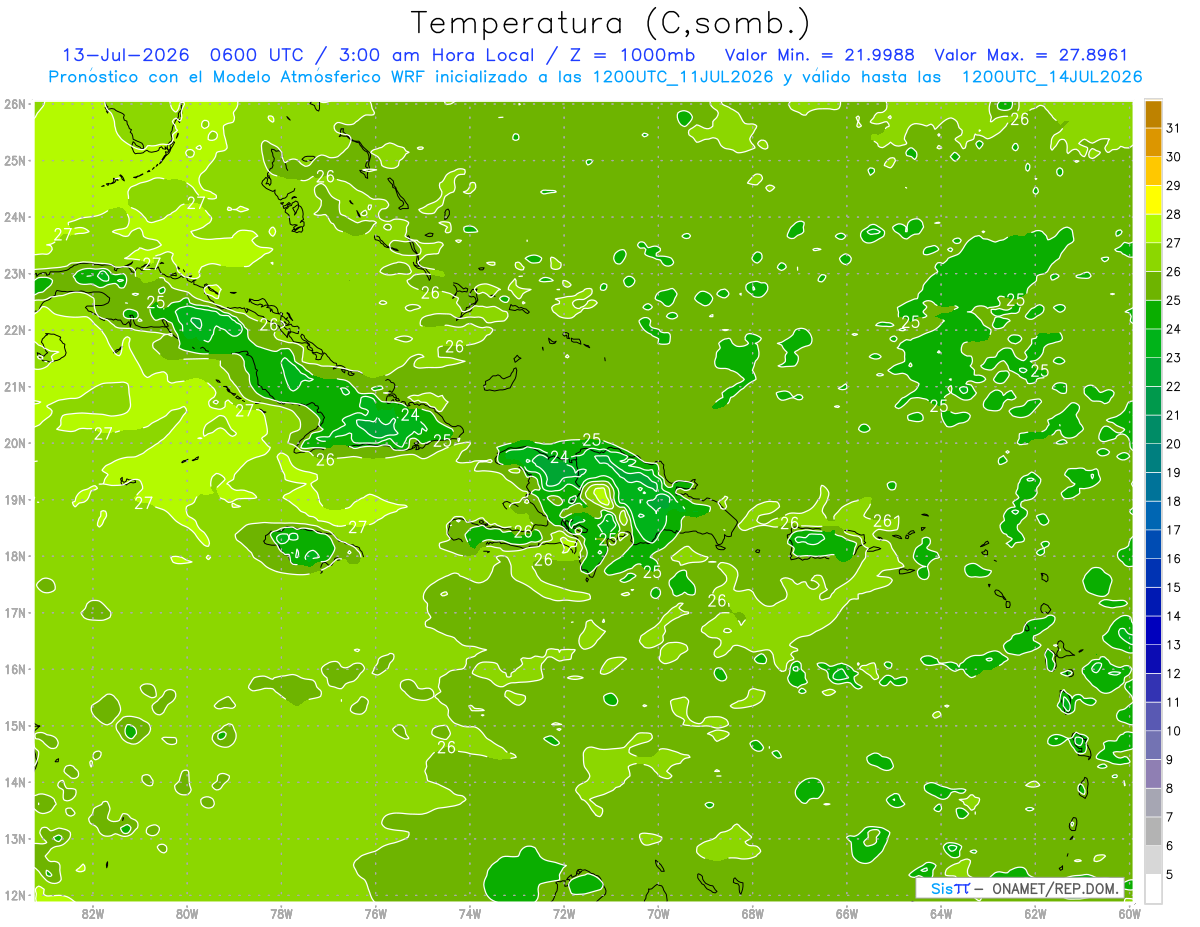This screenshot has width=1200, height=927.
Task: Click the "25N" latitude axis label
Action: [x=14, y=160]
